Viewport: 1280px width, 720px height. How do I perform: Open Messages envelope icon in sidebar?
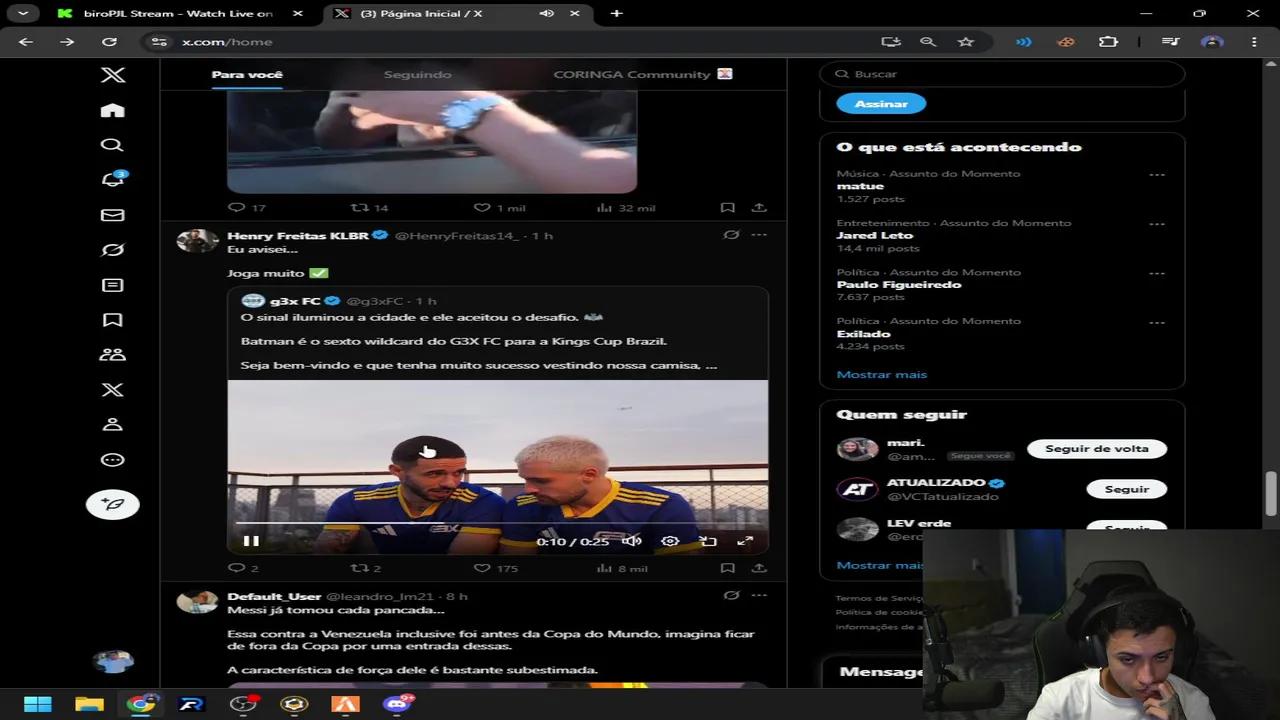[x=112, y=215]
